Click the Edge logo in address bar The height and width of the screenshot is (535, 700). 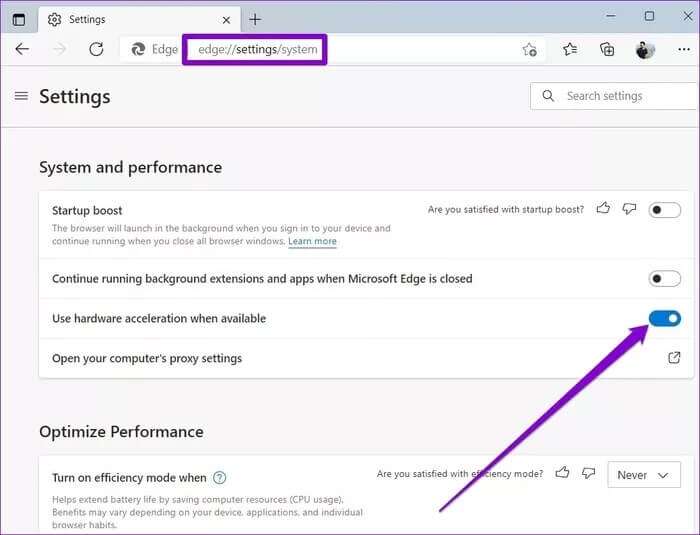pos(138,49)
